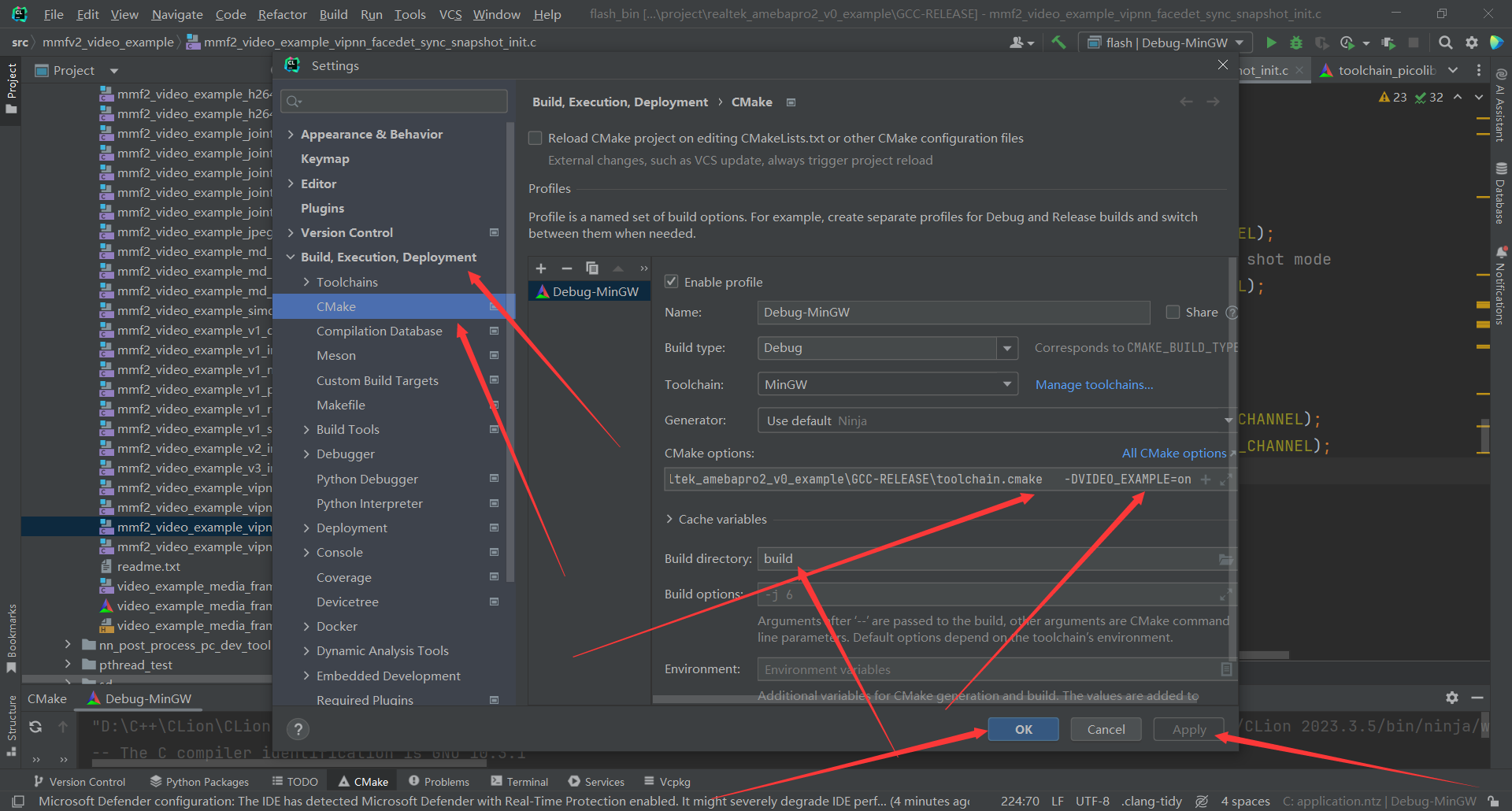Image resolution: width=1512 pixels, height=811 pixels.
Task: Click Cancel in Settings dialog
Action: pyautogui.click(x=1106, y=729)
